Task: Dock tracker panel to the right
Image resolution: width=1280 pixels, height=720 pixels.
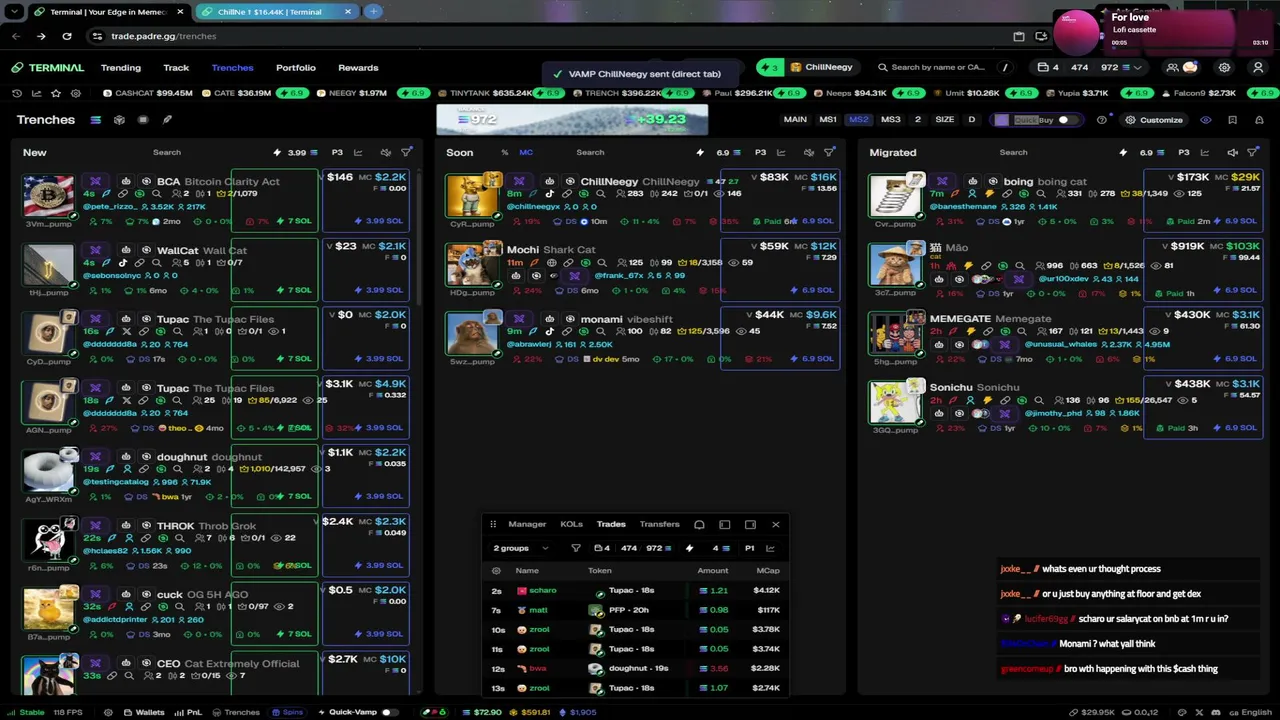Action: [x=750, y=524]
